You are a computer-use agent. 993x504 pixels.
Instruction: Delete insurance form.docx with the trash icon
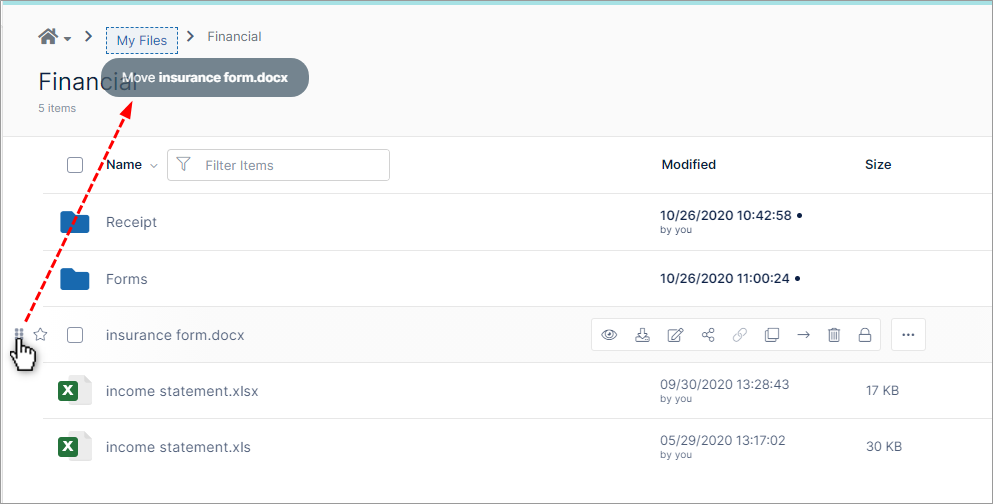[x=834, y=335]
